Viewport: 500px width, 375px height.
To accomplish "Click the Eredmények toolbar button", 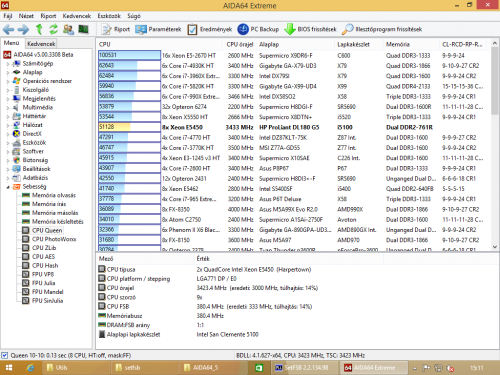I will (210, 29).
